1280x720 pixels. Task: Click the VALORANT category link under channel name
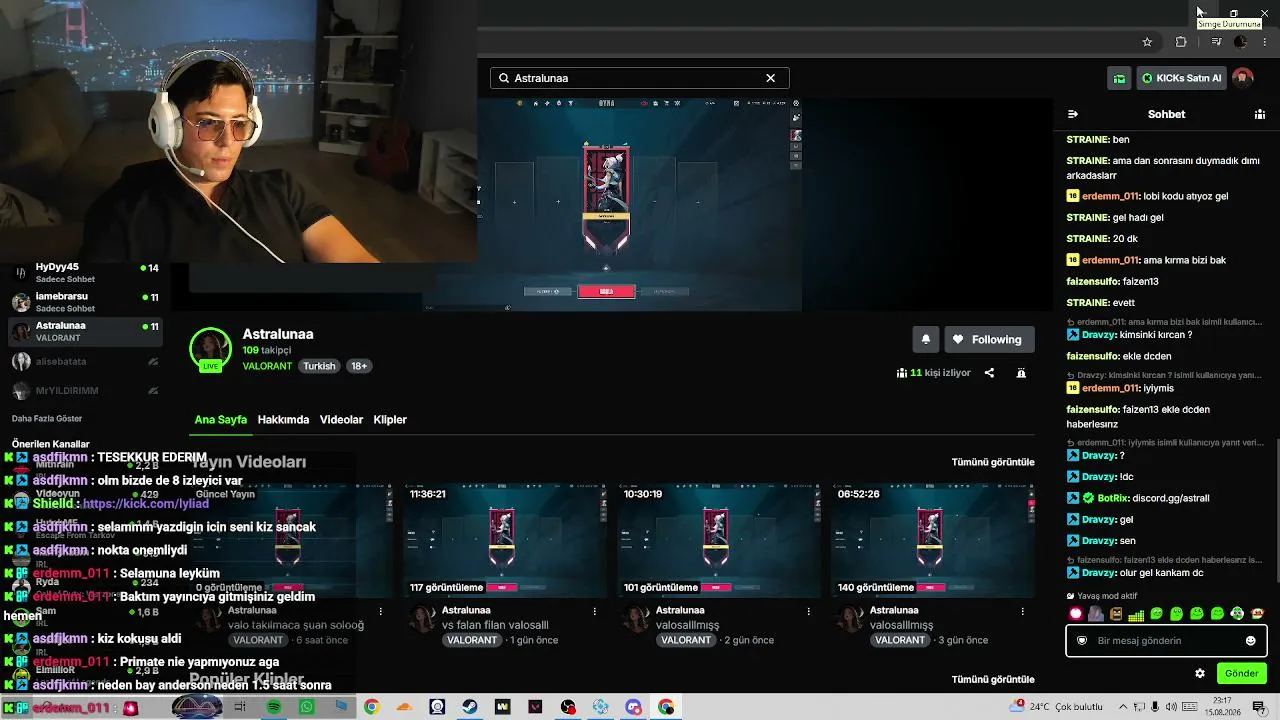(267, 366)
